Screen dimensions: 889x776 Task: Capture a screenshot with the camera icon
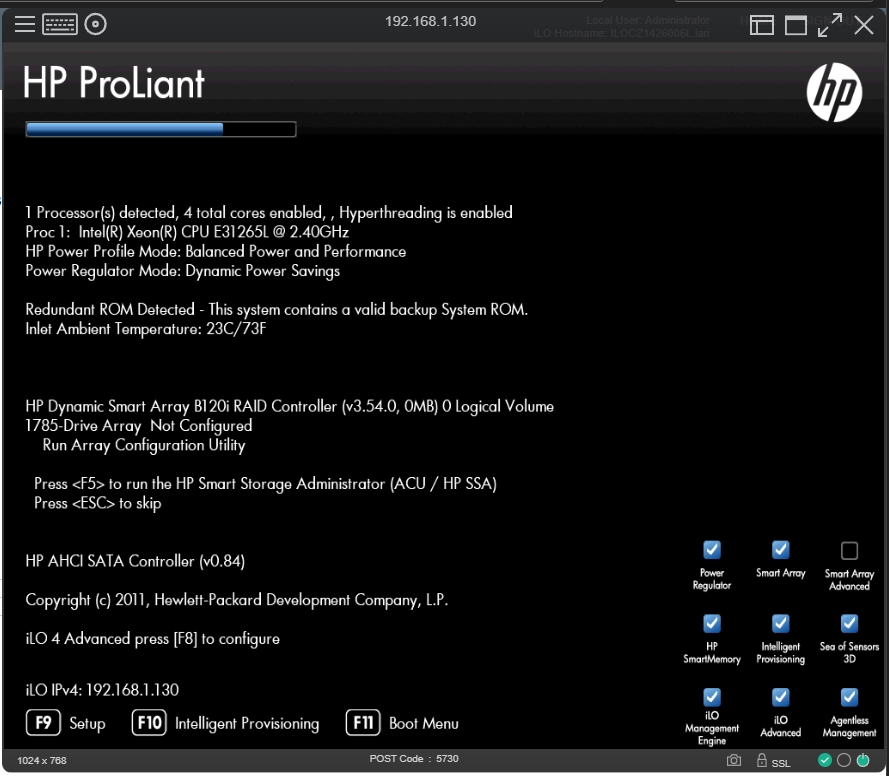point(734,761)
